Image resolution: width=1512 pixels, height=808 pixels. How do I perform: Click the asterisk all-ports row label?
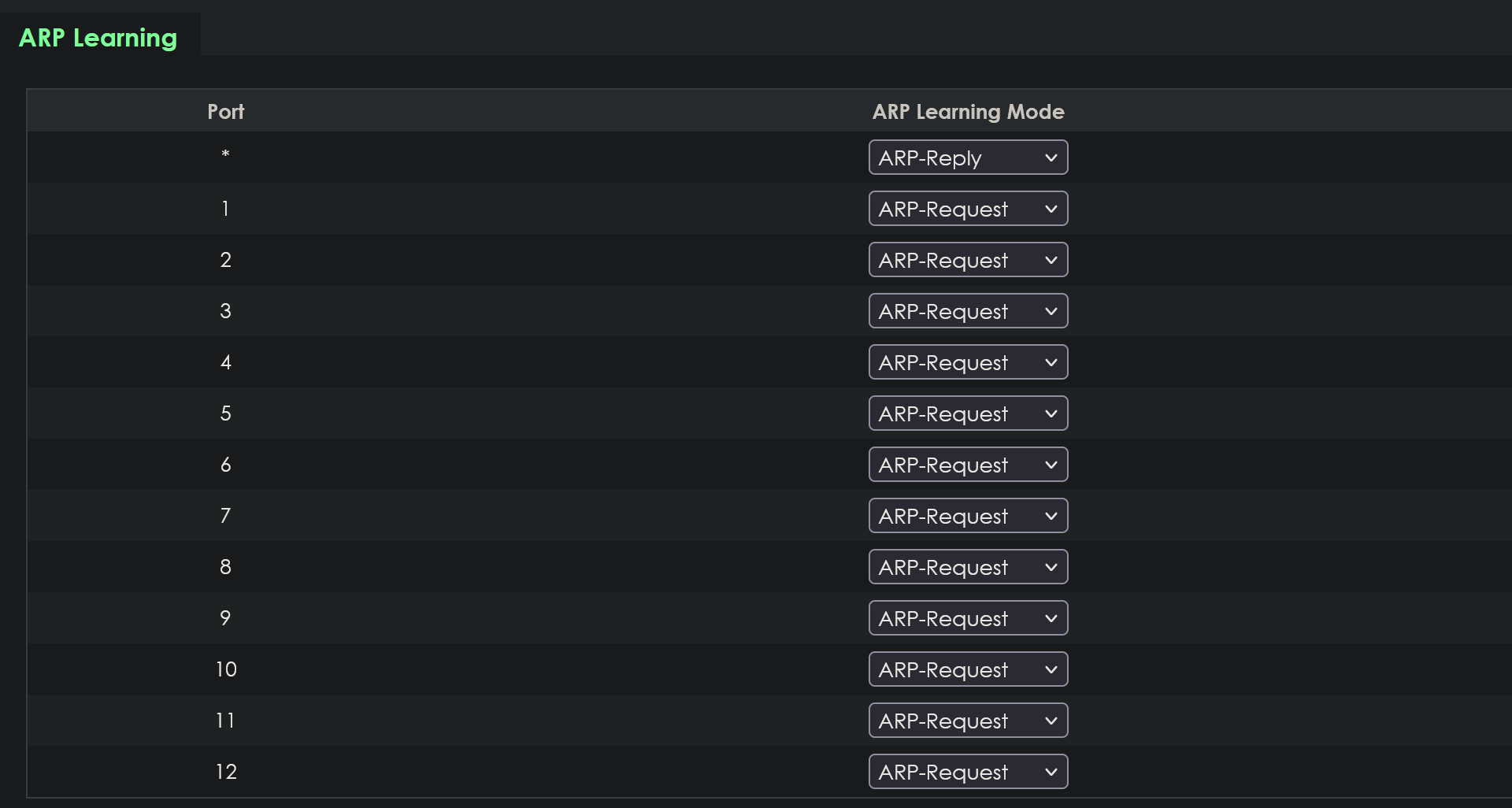point(225,155)
